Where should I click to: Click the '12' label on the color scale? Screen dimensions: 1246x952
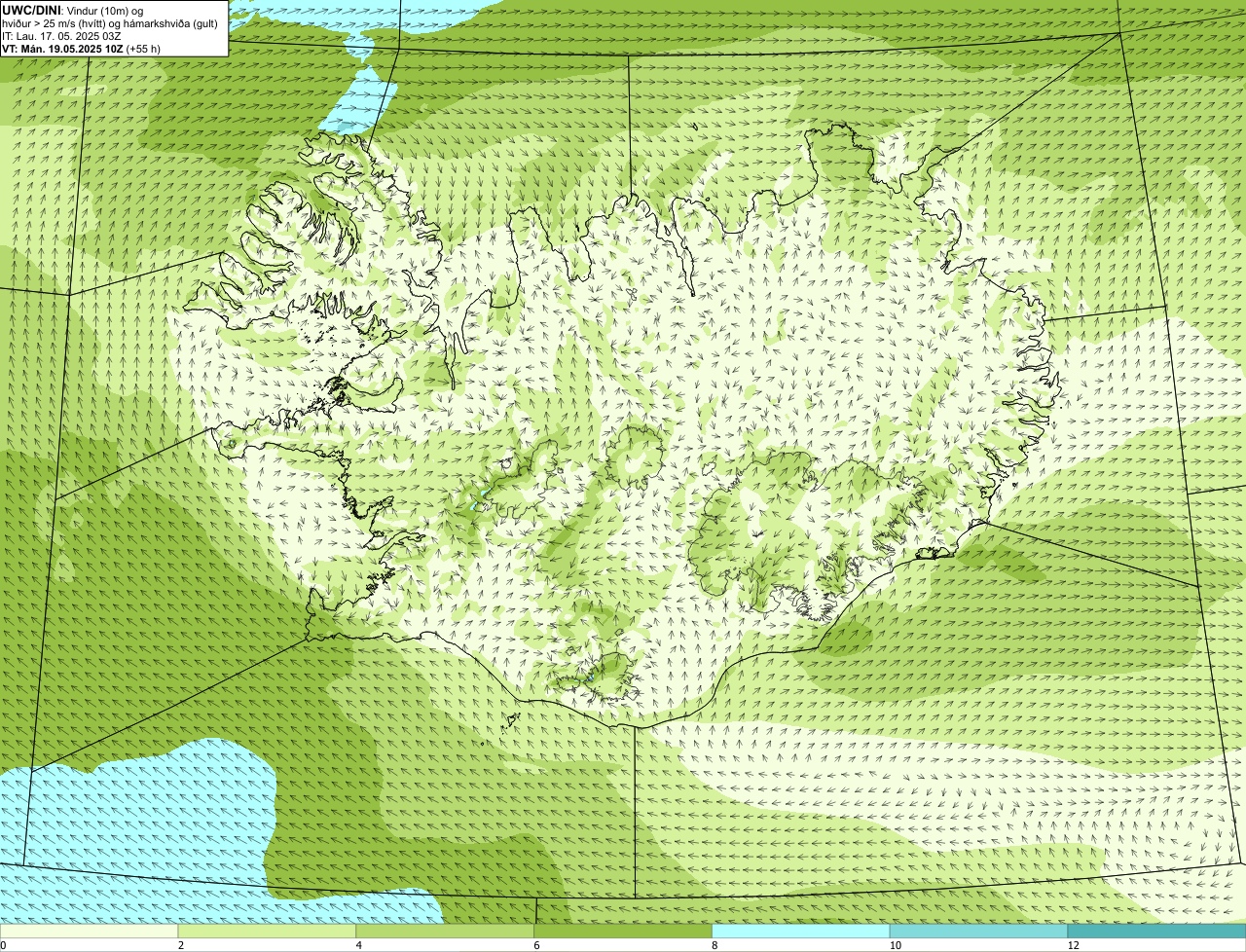click(x=1074, y=945)
